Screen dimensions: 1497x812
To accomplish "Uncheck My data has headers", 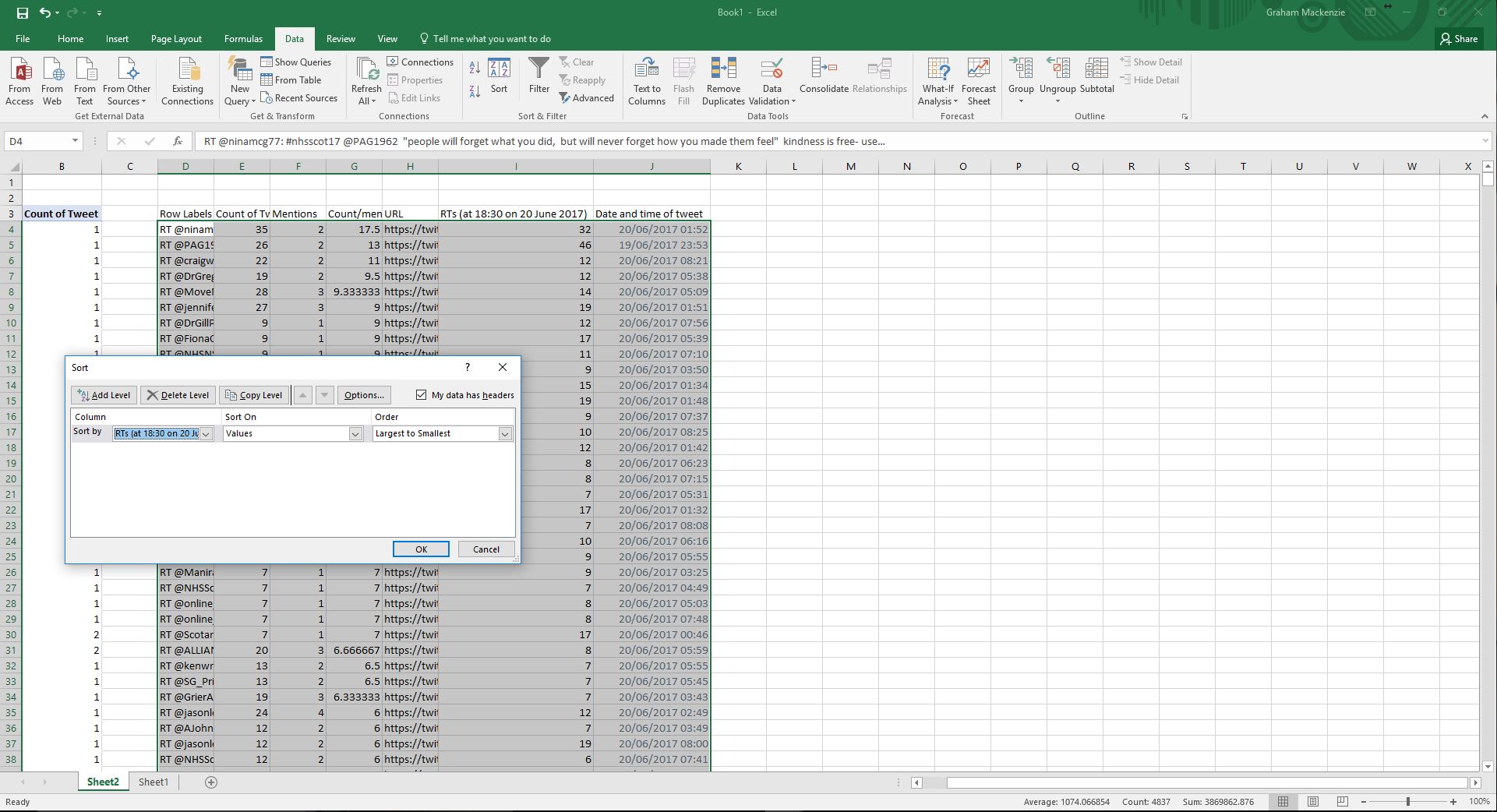I will coord(422,395).
